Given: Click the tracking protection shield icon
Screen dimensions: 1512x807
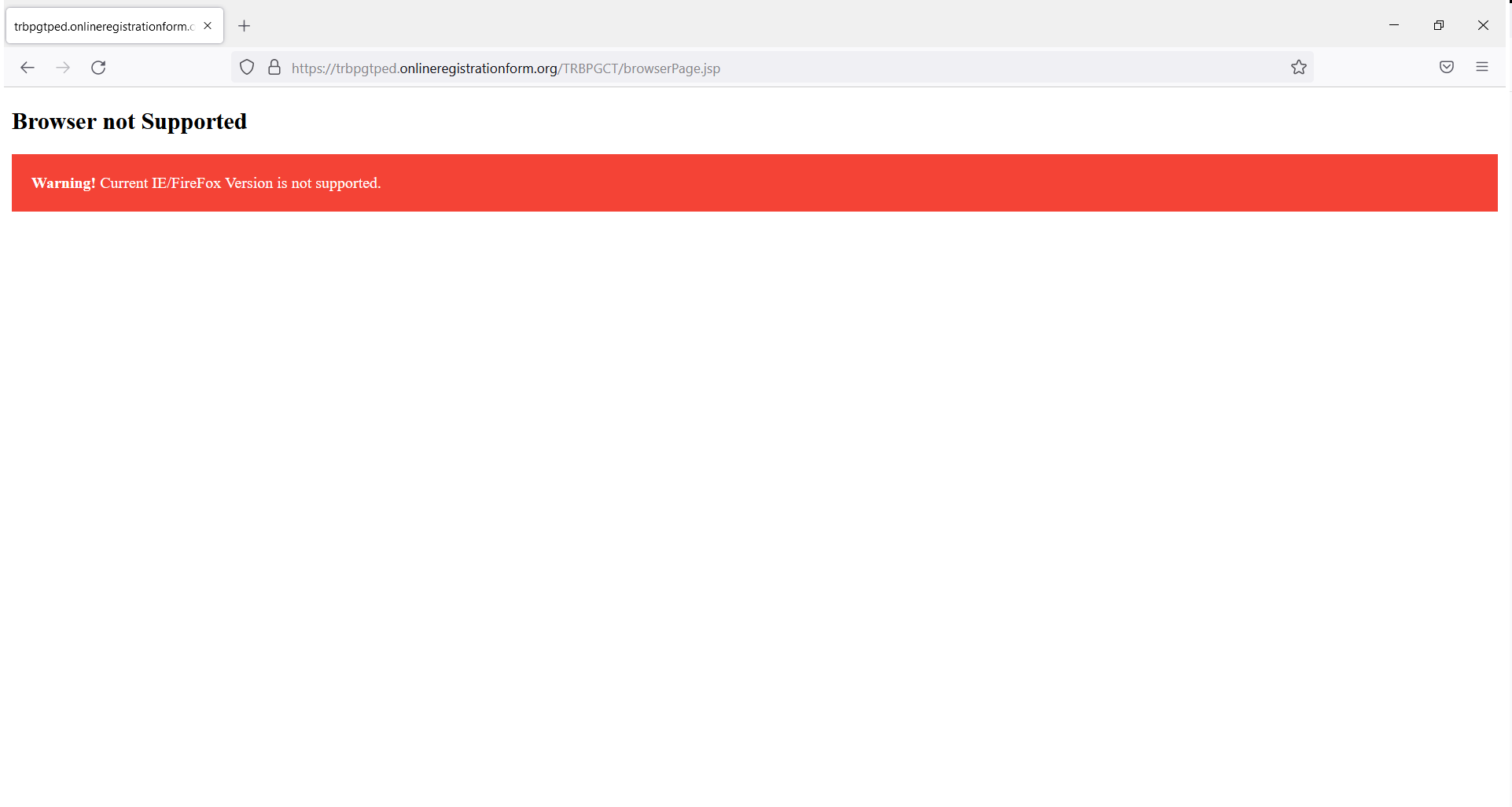Looking at the screenshot, I should tap(246, 68).
